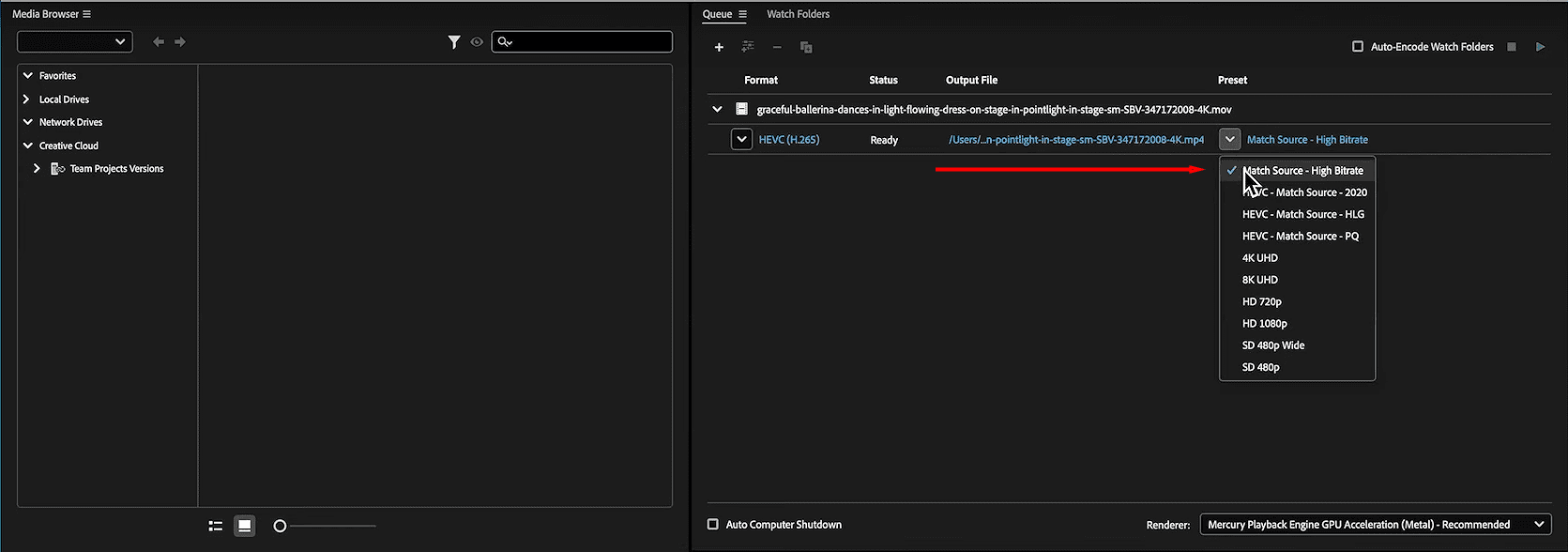This screenshot has height=552, width=1568.
Task: Navigate back with the left arrow
Action: 159,42
